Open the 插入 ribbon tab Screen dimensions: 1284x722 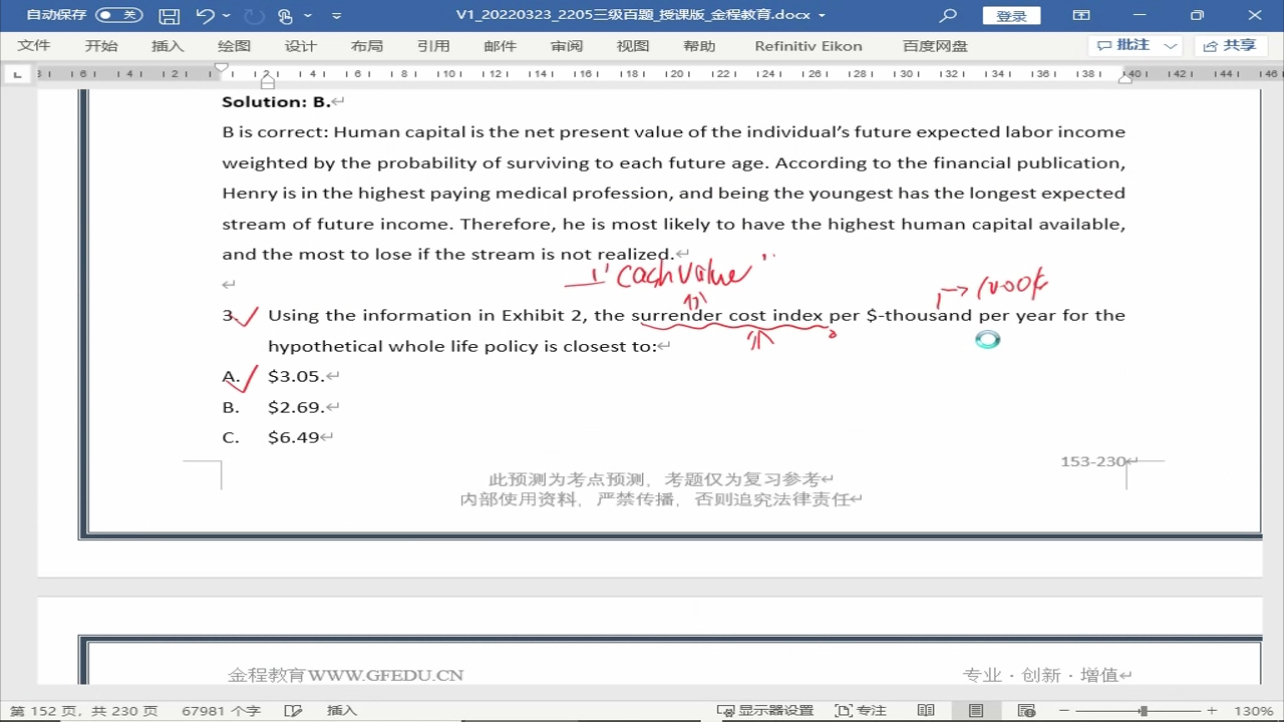[x=167, y=46]
